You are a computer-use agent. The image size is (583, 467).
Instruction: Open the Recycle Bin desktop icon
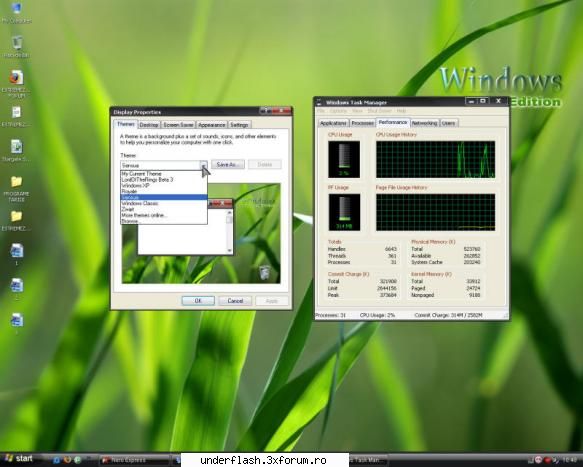coord(16,47)
